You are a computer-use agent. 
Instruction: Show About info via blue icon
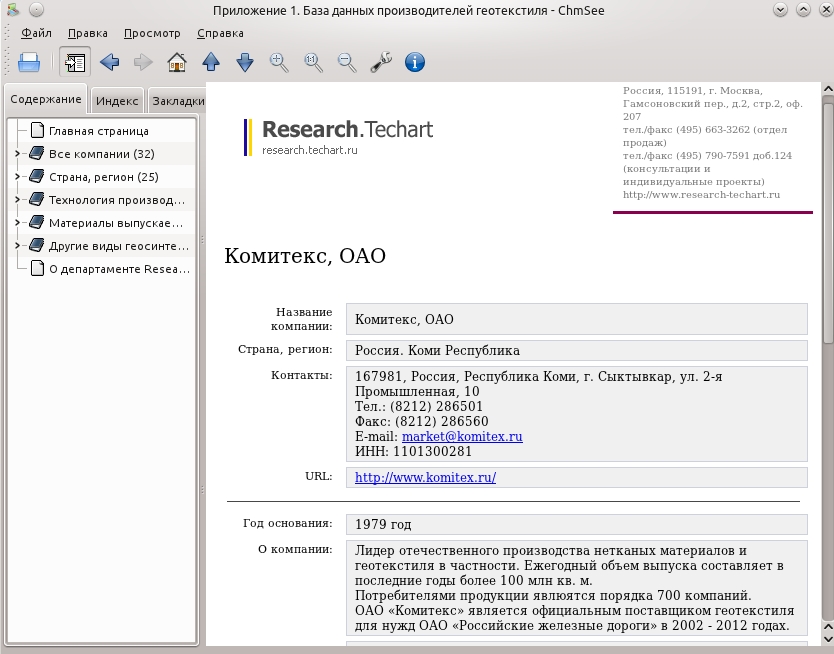pos(415,62)
